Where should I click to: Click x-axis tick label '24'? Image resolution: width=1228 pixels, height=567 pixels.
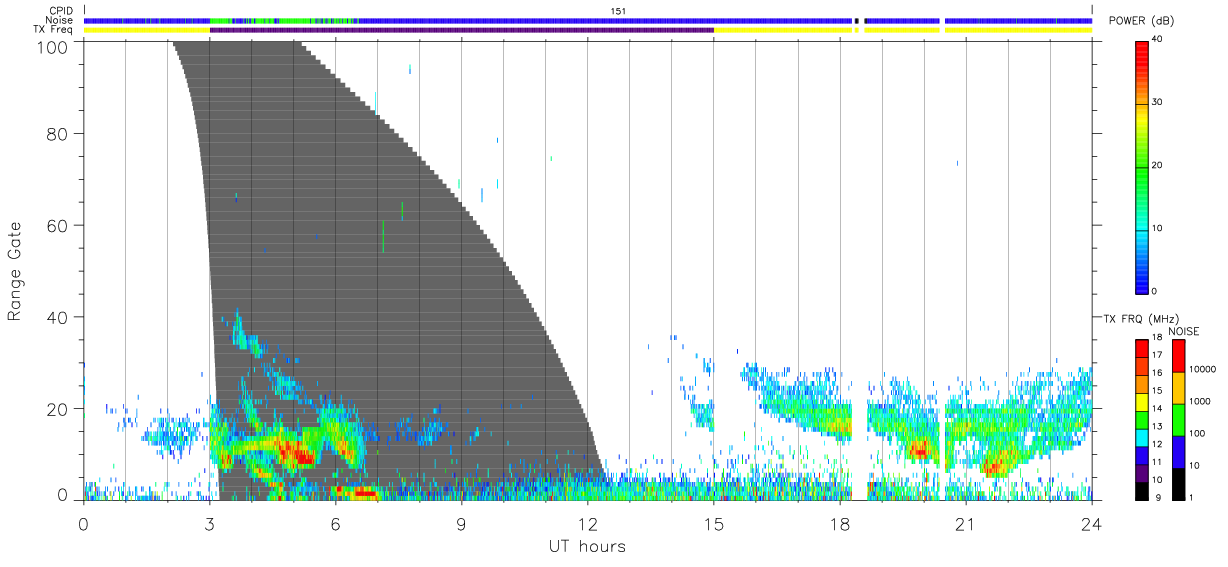1091,523
